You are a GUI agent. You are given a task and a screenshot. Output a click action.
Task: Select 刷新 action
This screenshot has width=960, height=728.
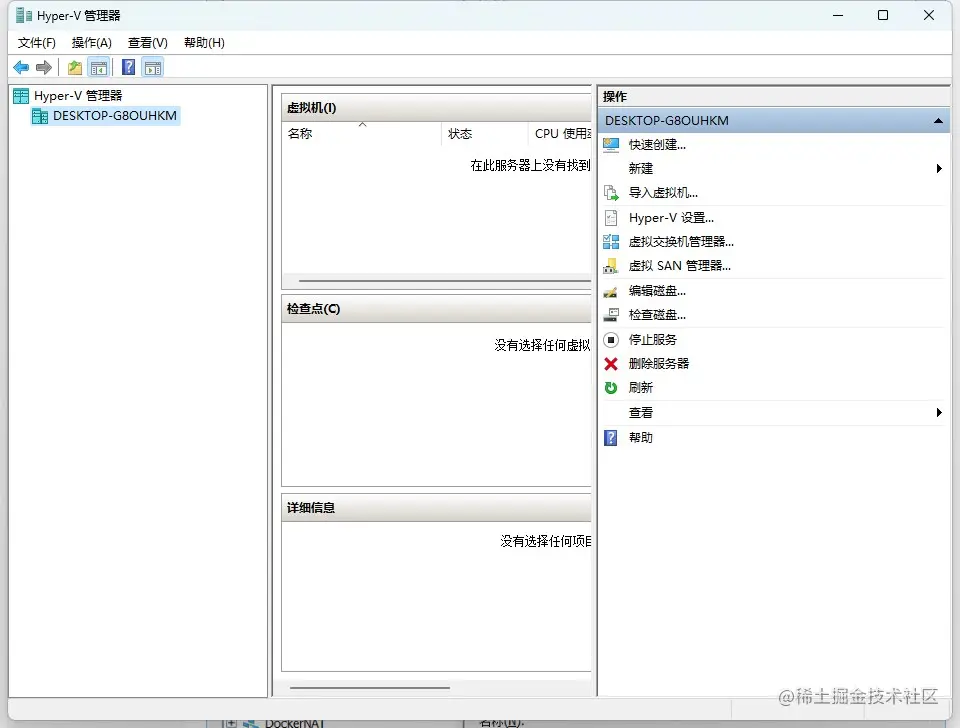(641, 388)
